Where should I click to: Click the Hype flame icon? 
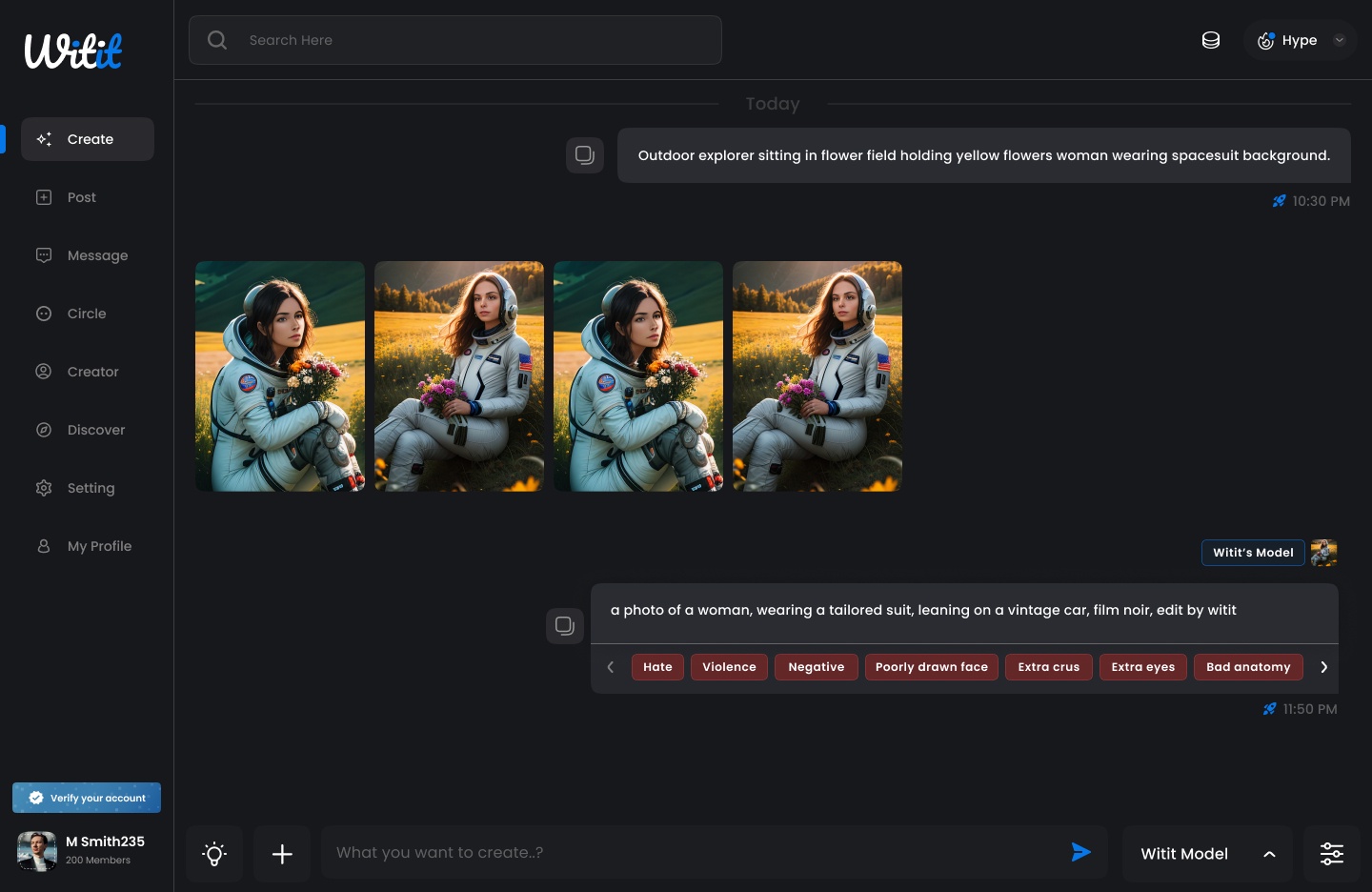coord(1266,40)
